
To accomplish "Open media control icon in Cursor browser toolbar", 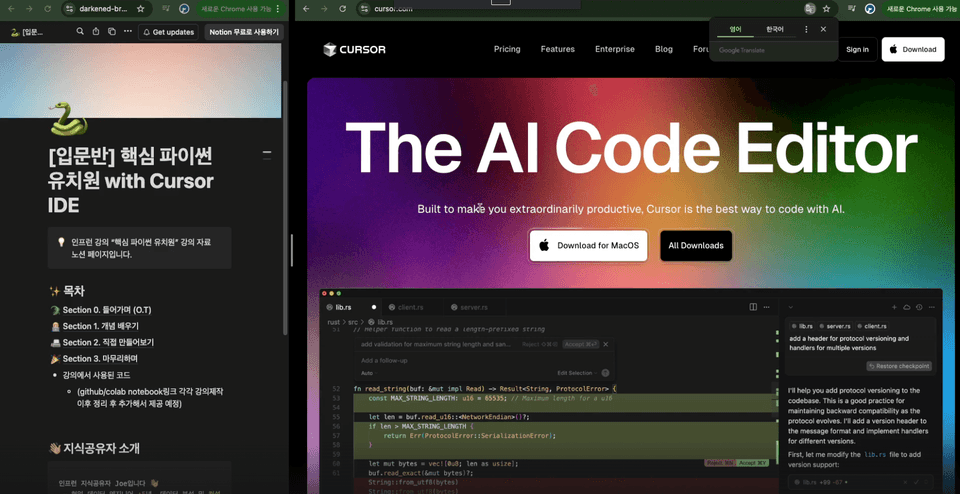I will click(852, 9).
